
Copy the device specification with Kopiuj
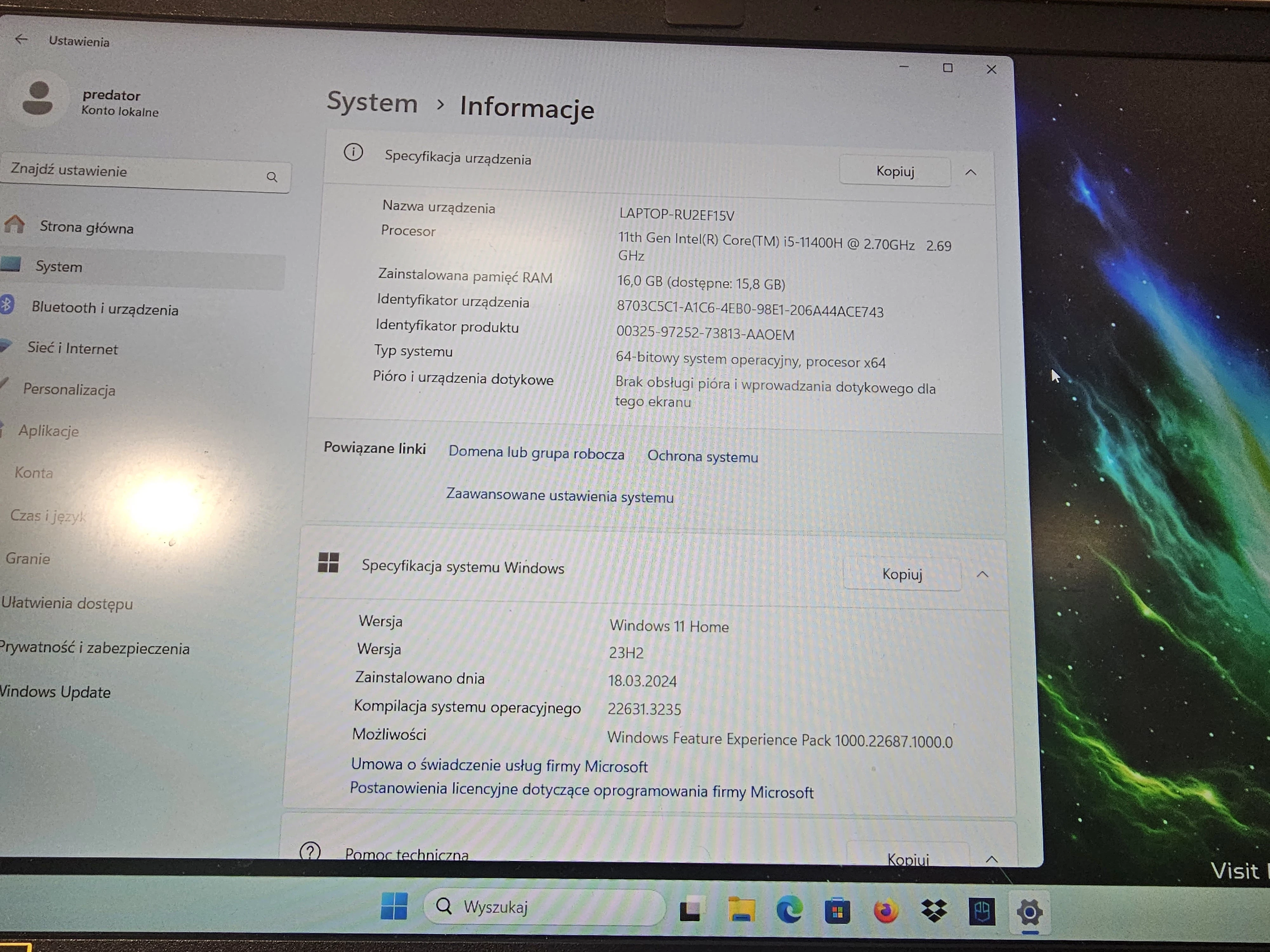894,171
